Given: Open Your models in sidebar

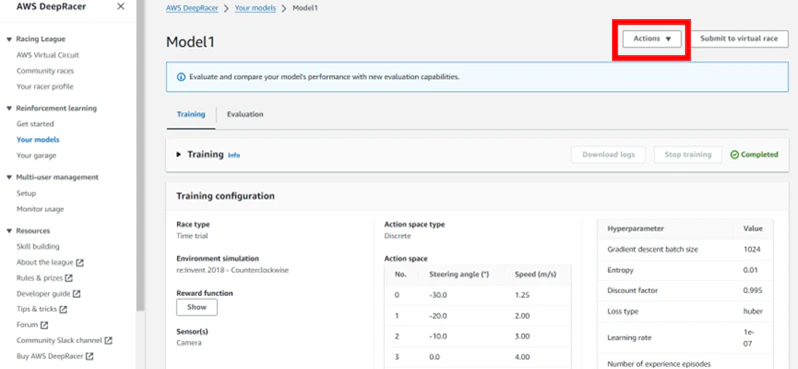Looking at the screenshot, I should 38,139.
